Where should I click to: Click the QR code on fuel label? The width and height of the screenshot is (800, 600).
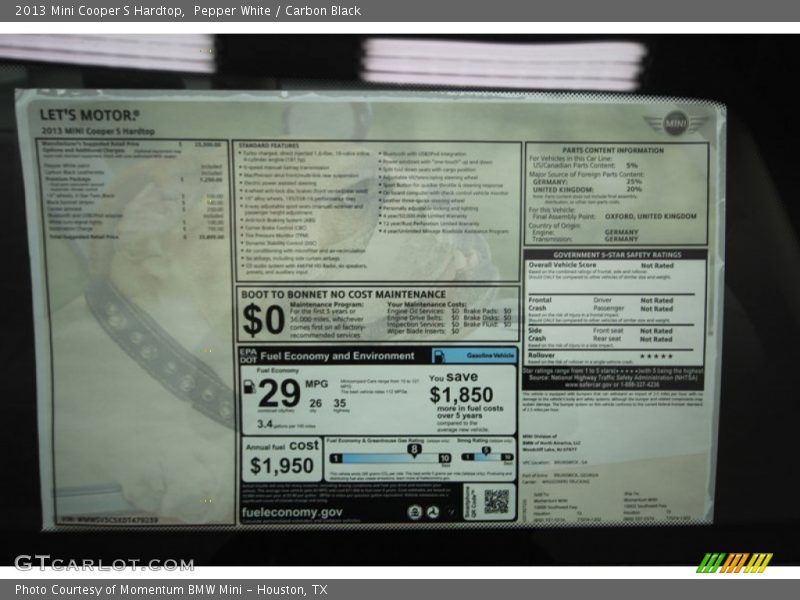click(x=496, y=502)
